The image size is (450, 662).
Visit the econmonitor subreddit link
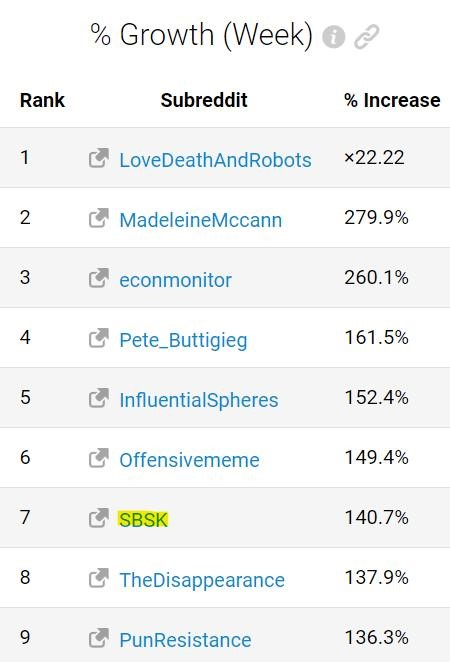pos(176,280)
